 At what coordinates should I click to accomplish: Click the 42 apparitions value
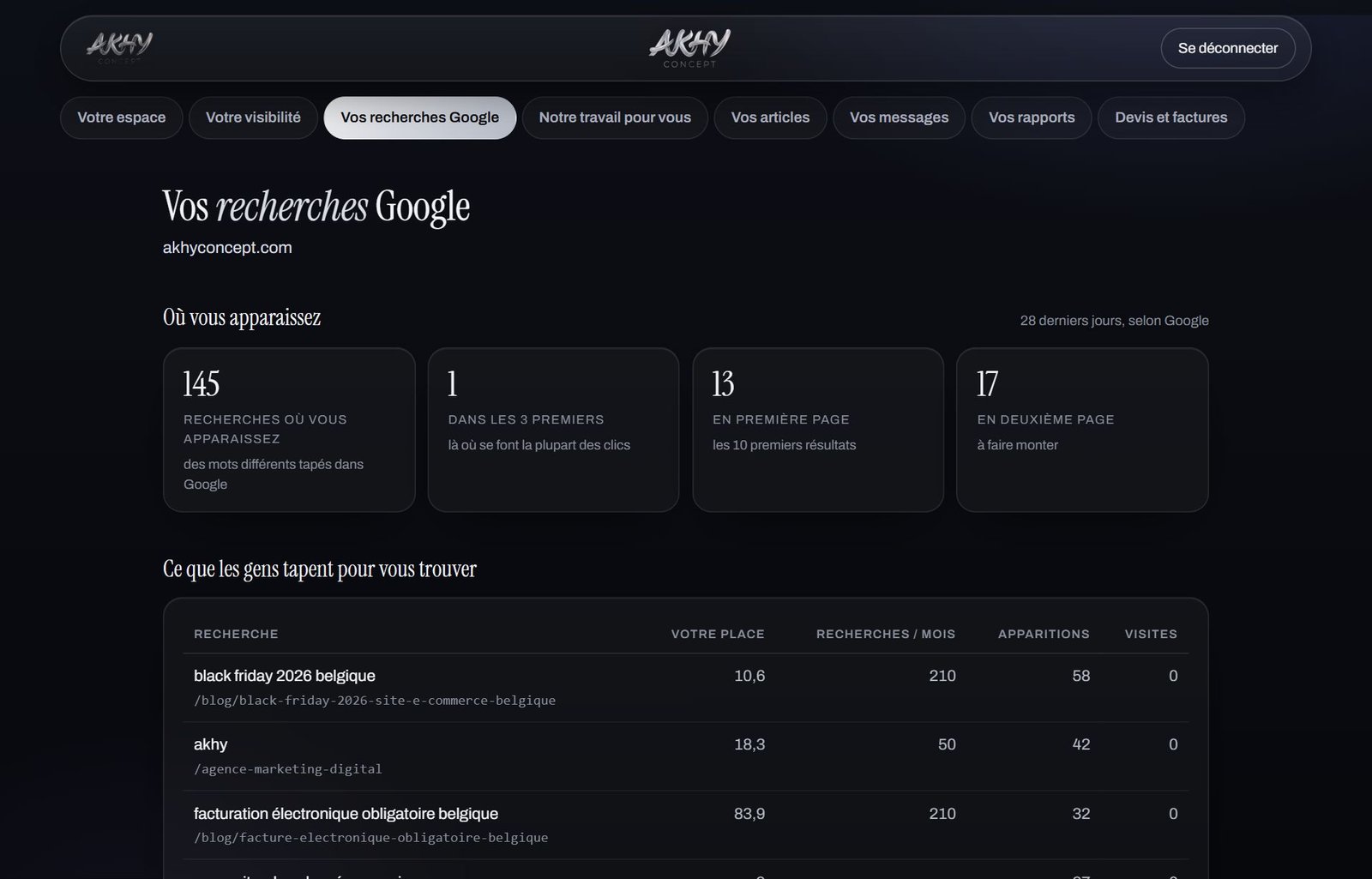coord(1081,744)
